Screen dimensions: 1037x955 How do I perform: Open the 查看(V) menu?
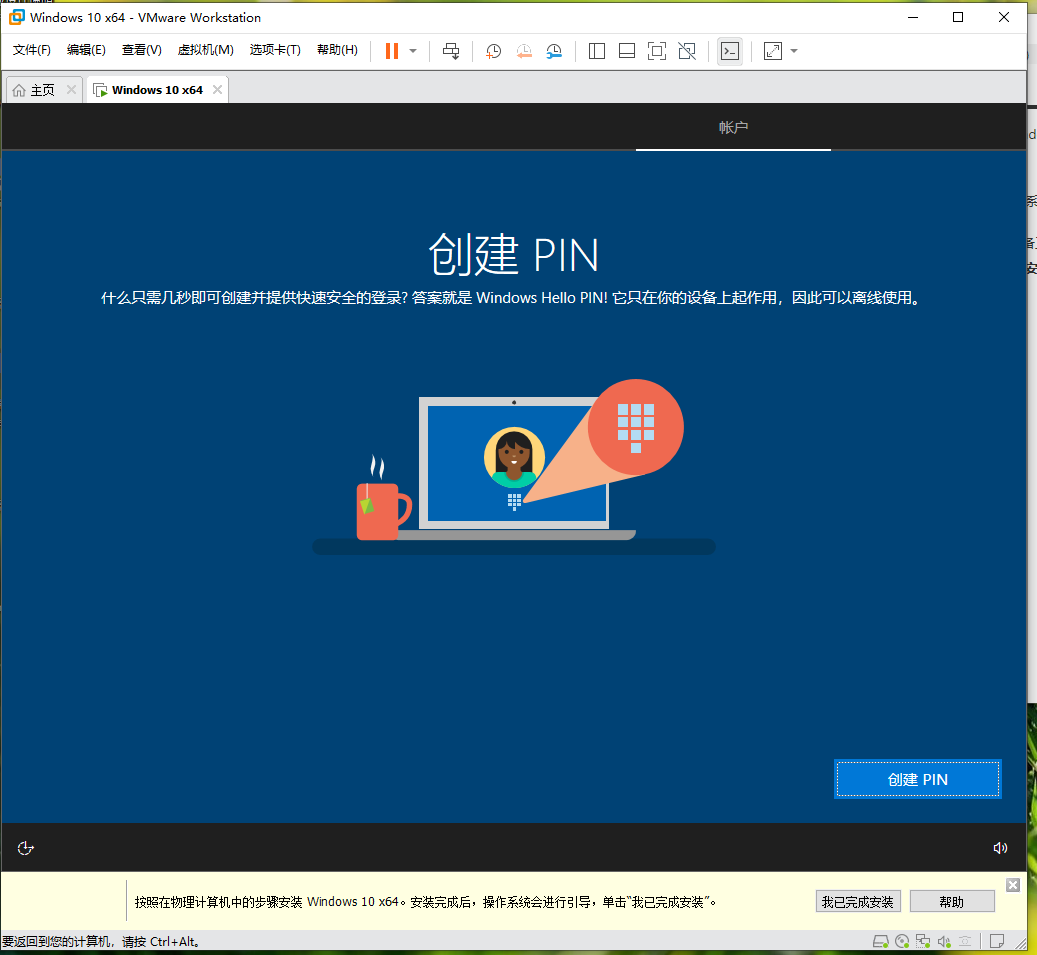coord(142,50)
